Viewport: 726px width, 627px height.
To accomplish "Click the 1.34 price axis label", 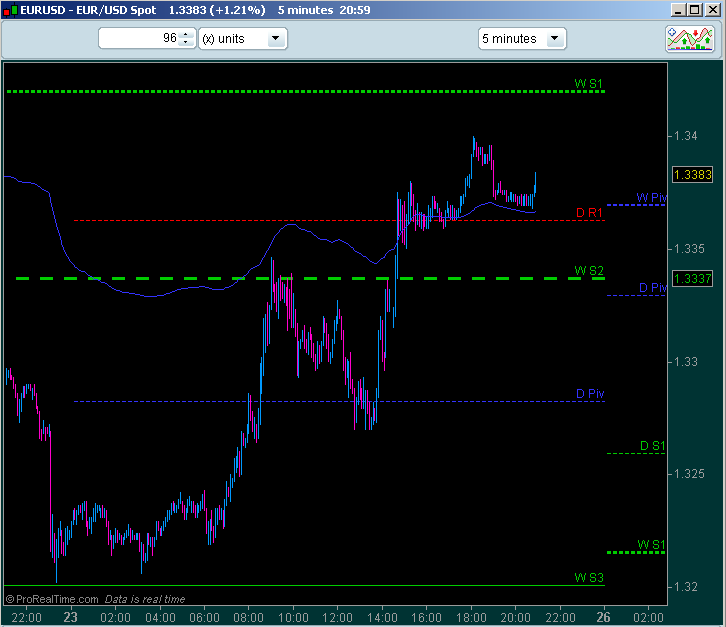I will 686,136.
